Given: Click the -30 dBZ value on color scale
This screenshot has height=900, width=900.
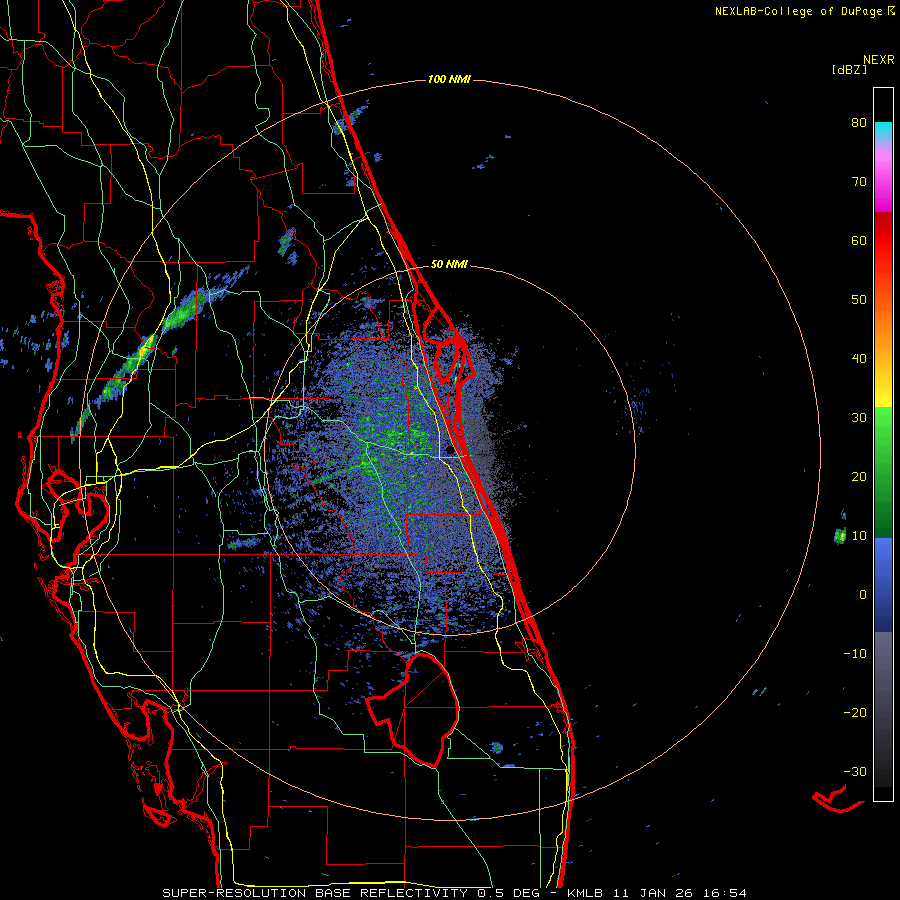Looking at the screenshot, I should tap(855, 771).
